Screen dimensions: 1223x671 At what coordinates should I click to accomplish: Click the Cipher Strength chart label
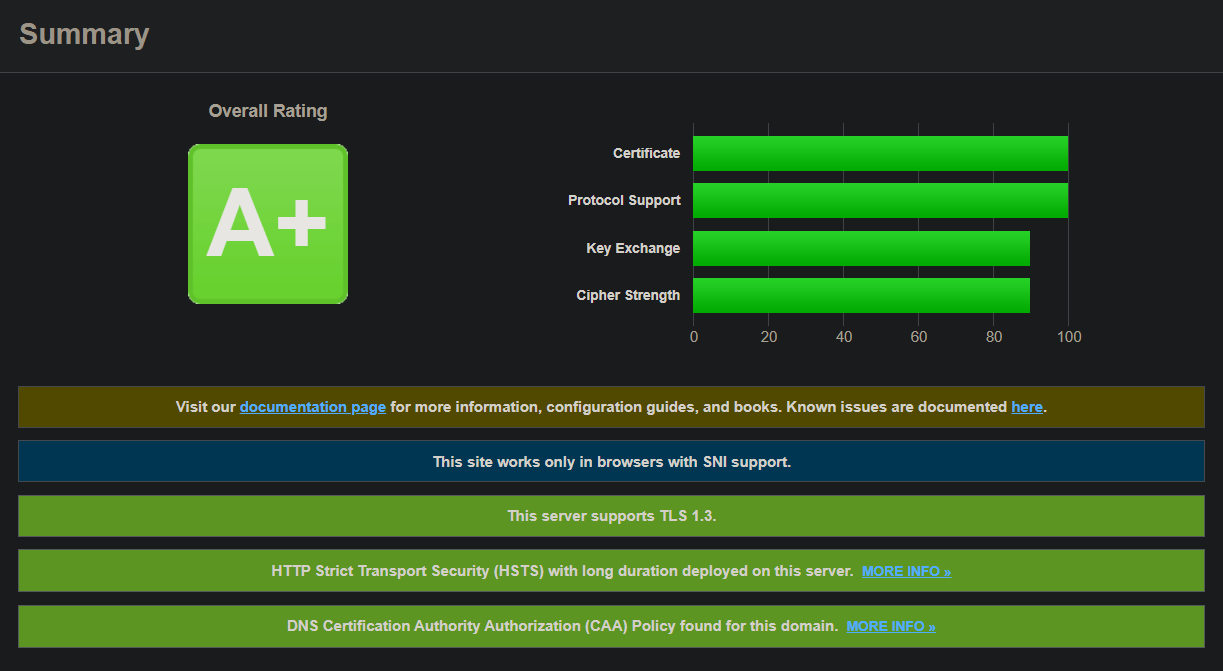point(628,295)
